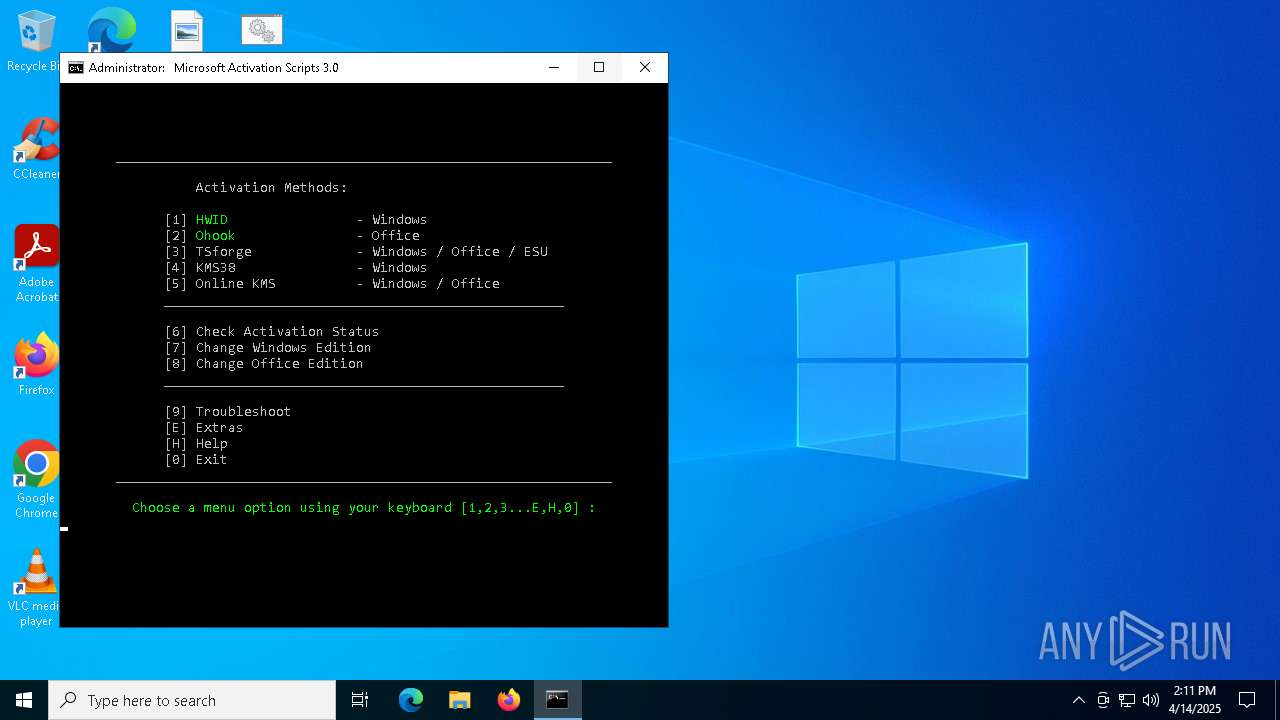The image size is (1280, 720).
Task: Click the [2] Ohook menu line
Action: point(292,236)
